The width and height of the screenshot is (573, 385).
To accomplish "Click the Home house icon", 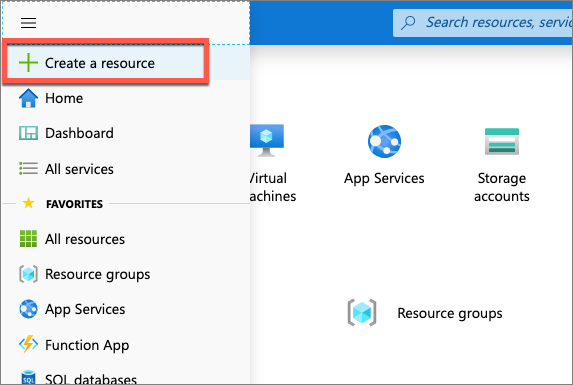I will 28,98.
